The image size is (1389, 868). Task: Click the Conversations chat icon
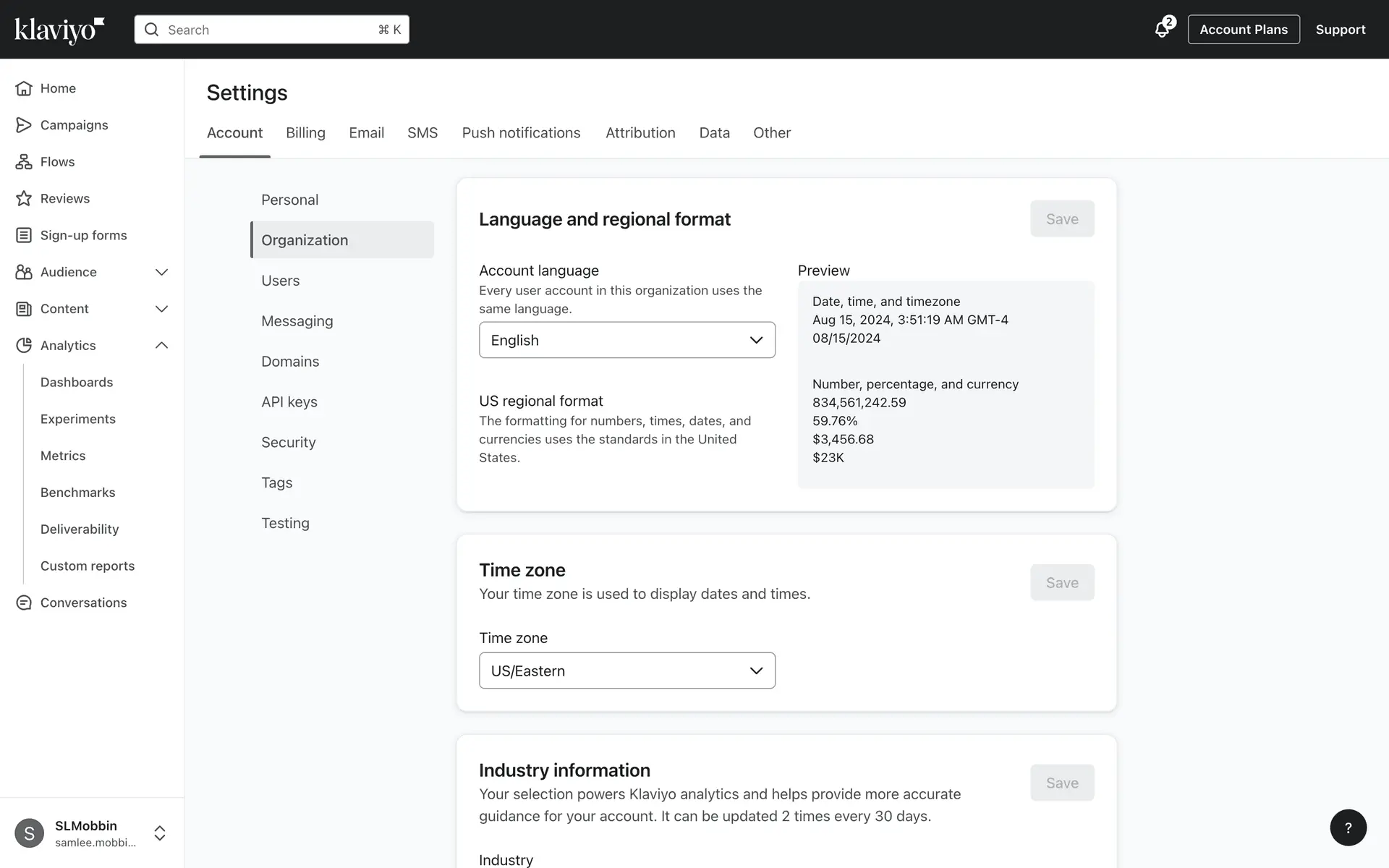click(x=24, y=603)
